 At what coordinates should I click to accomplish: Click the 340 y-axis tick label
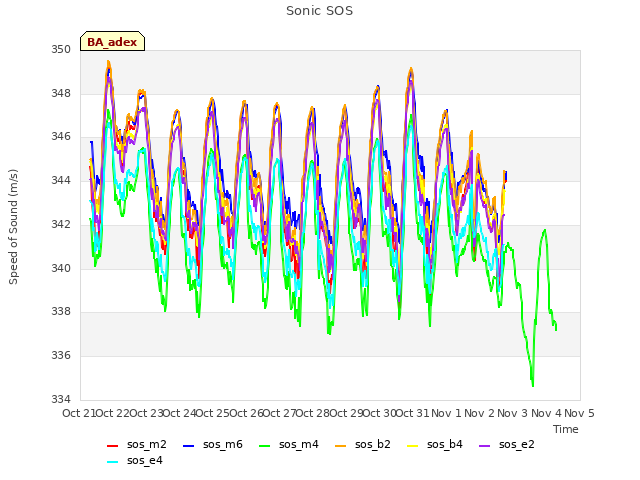pos(61,268)
